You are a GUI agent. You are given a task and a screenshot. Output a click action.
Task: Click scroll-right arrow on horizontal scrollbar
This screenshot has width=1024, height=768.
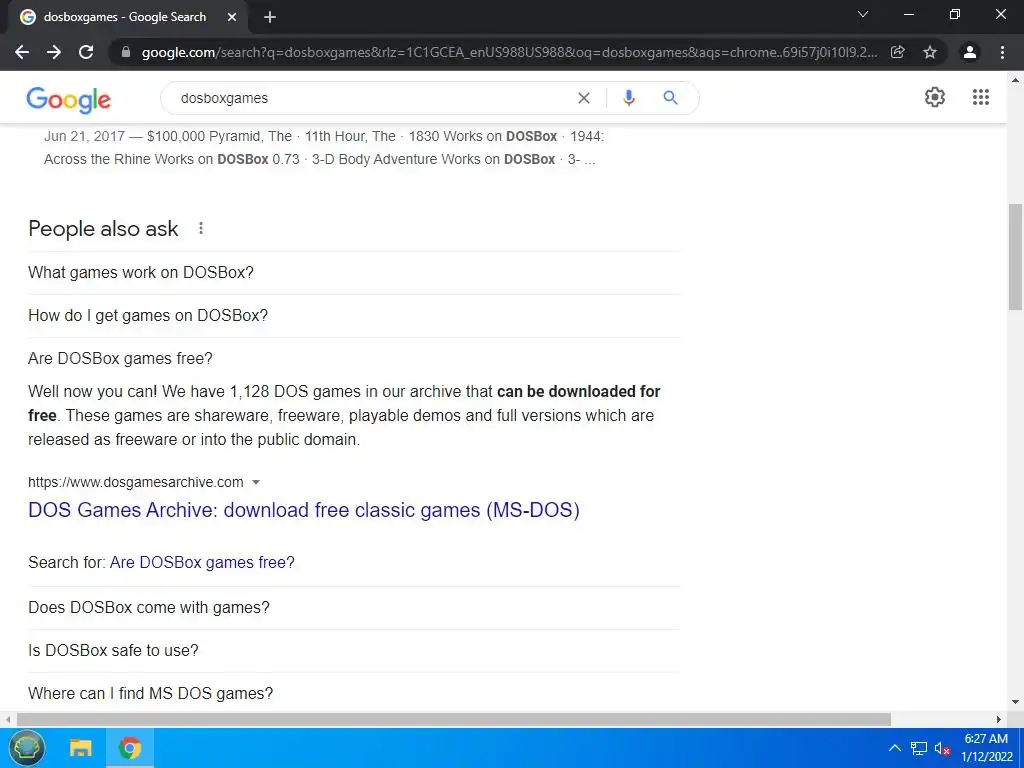(x=999, y=719)
